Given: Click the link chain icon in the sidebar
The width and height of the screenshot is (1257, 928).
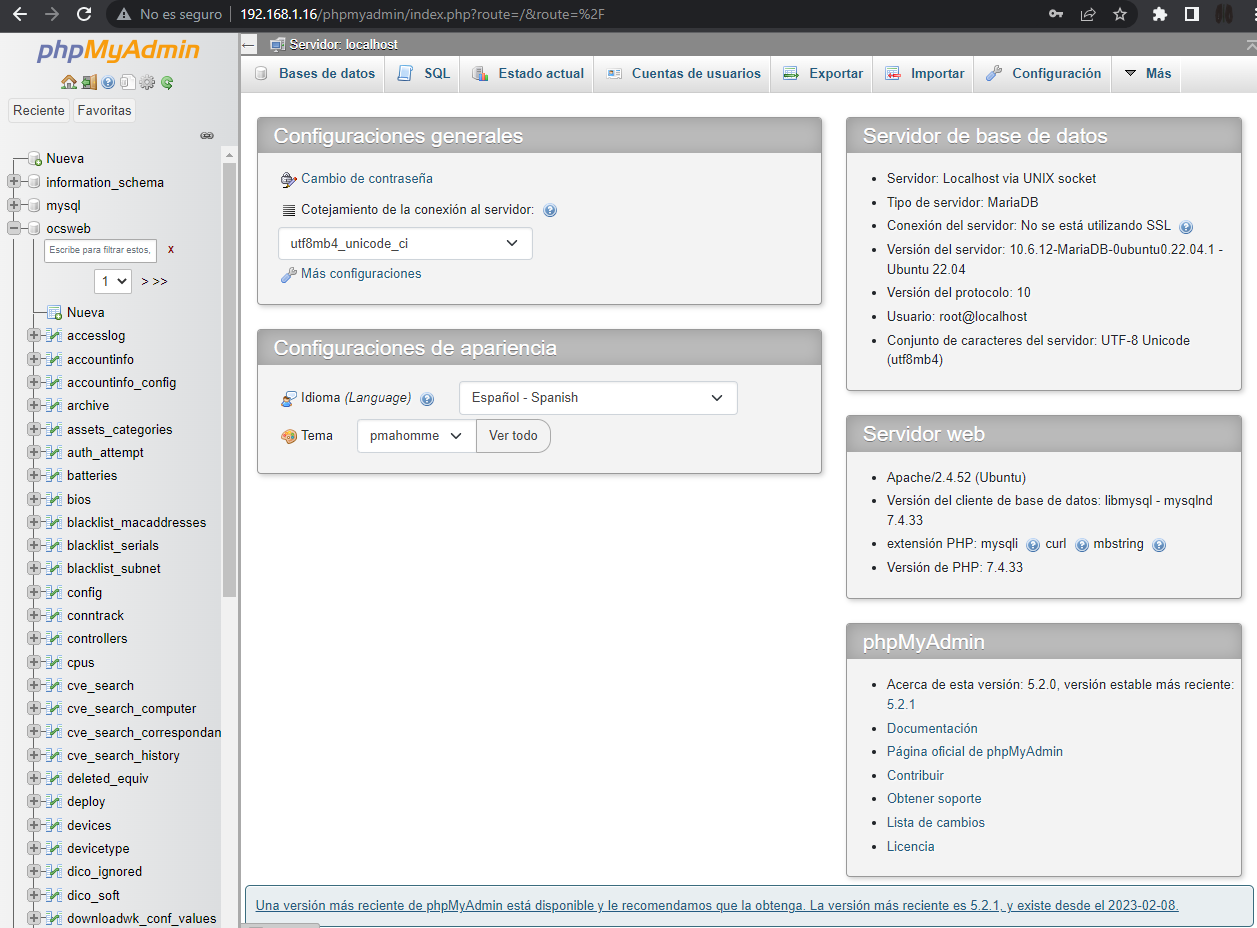Looking at the screenshot, I should (x=207, y=135).
